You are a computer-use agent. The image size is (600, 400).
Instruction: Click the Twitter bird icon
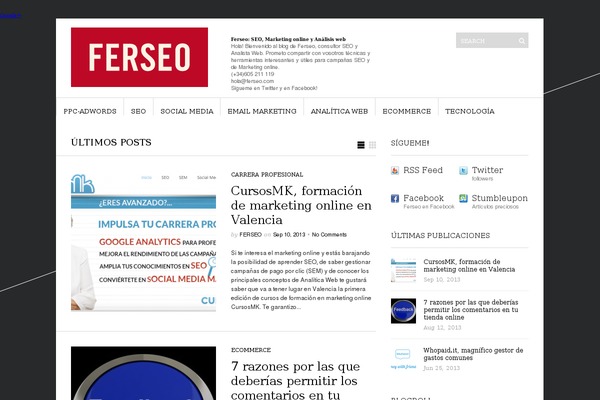click(463, 170)
